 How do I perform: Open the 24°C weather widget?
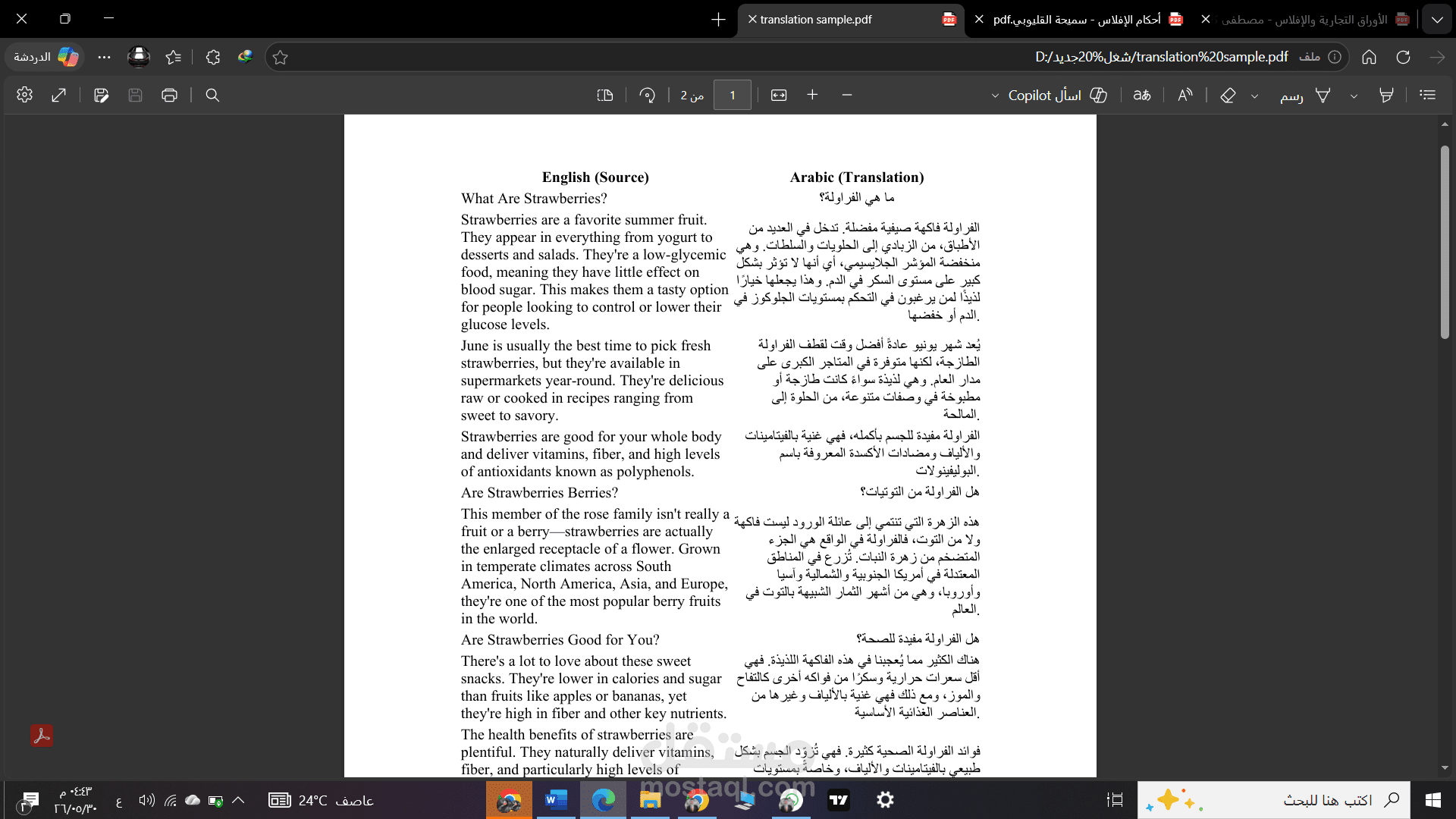(322, 800)
